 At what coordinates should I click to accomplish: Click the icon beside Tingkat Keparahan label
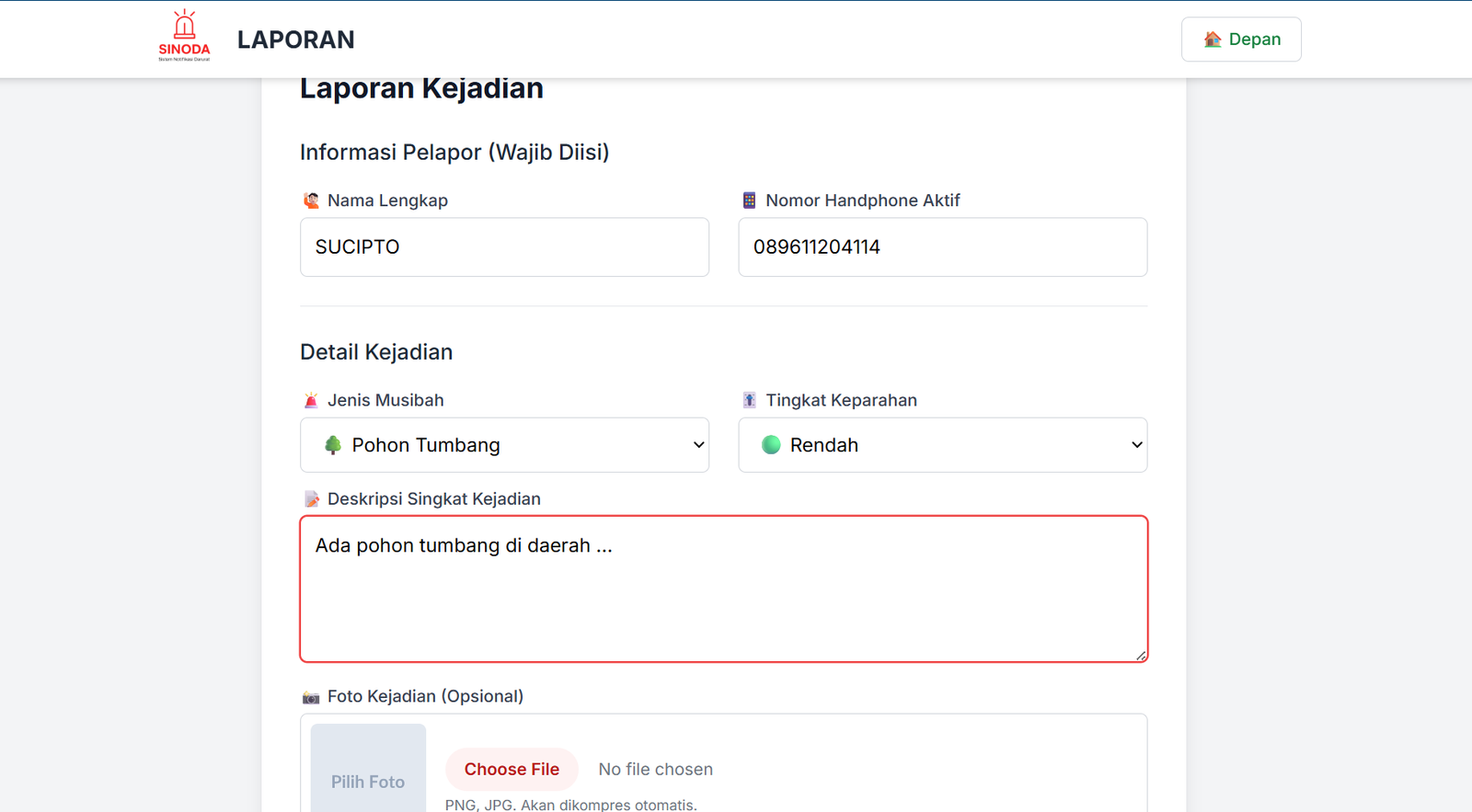click(x=749, y=400)
